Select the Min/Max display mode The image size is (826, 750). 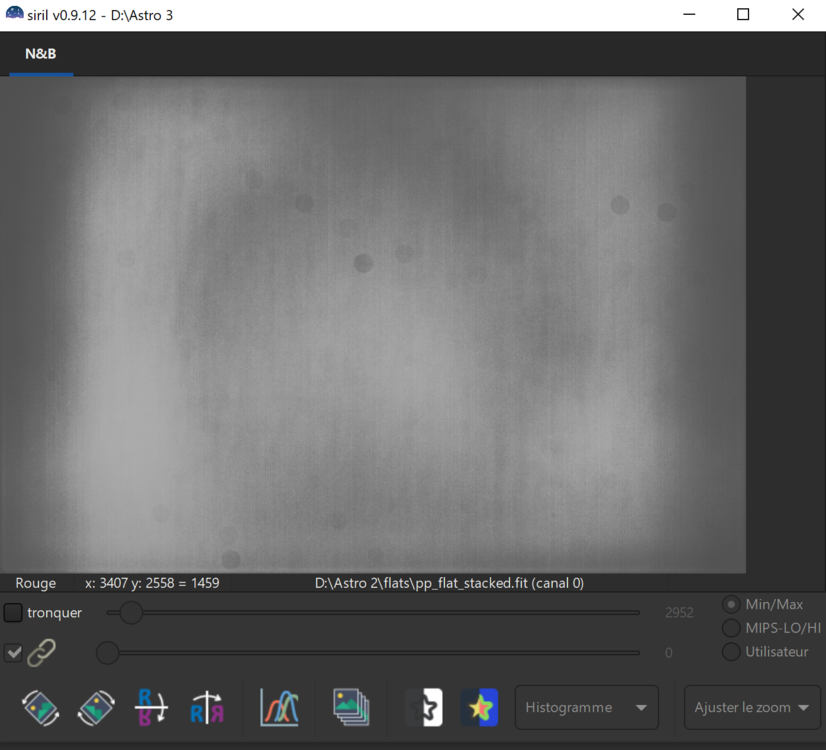pyautogui.click(x=731, y=604)
